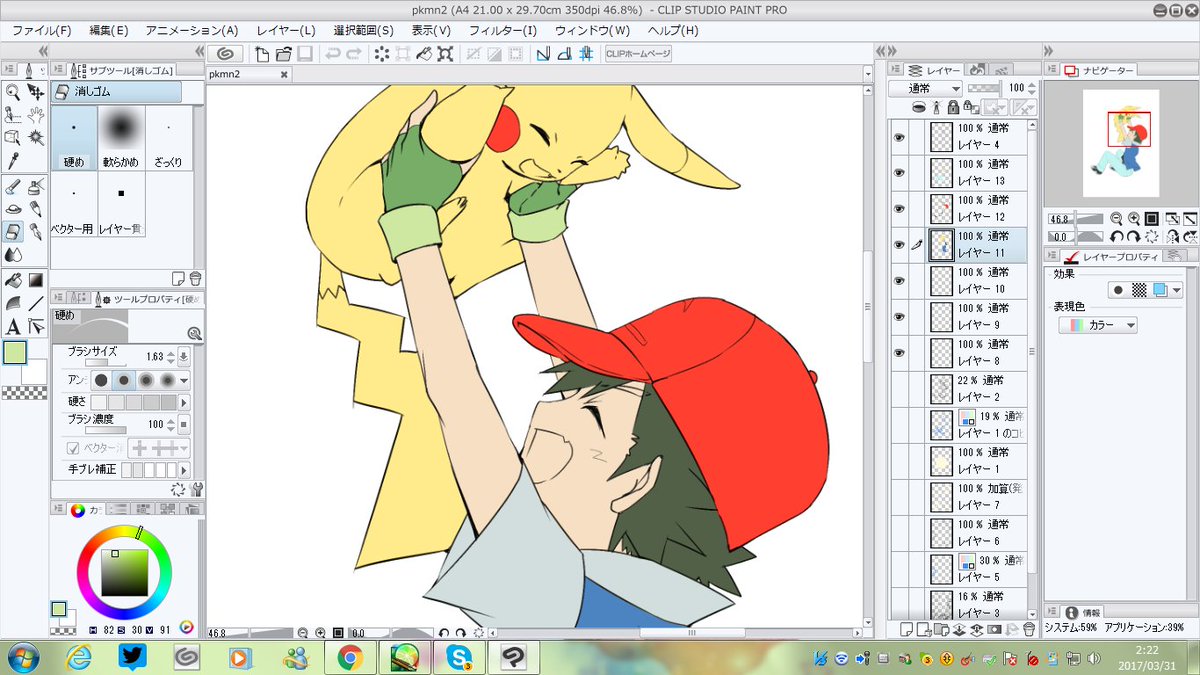The image size is (1200, 675).
Task: Open the CLIPホームページ button
Action: (638, 54)
